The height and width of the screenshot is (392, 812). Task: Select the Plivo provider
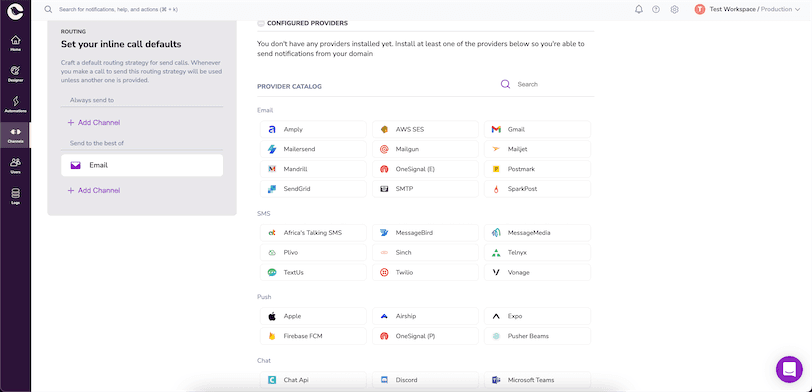click(313, 253)
